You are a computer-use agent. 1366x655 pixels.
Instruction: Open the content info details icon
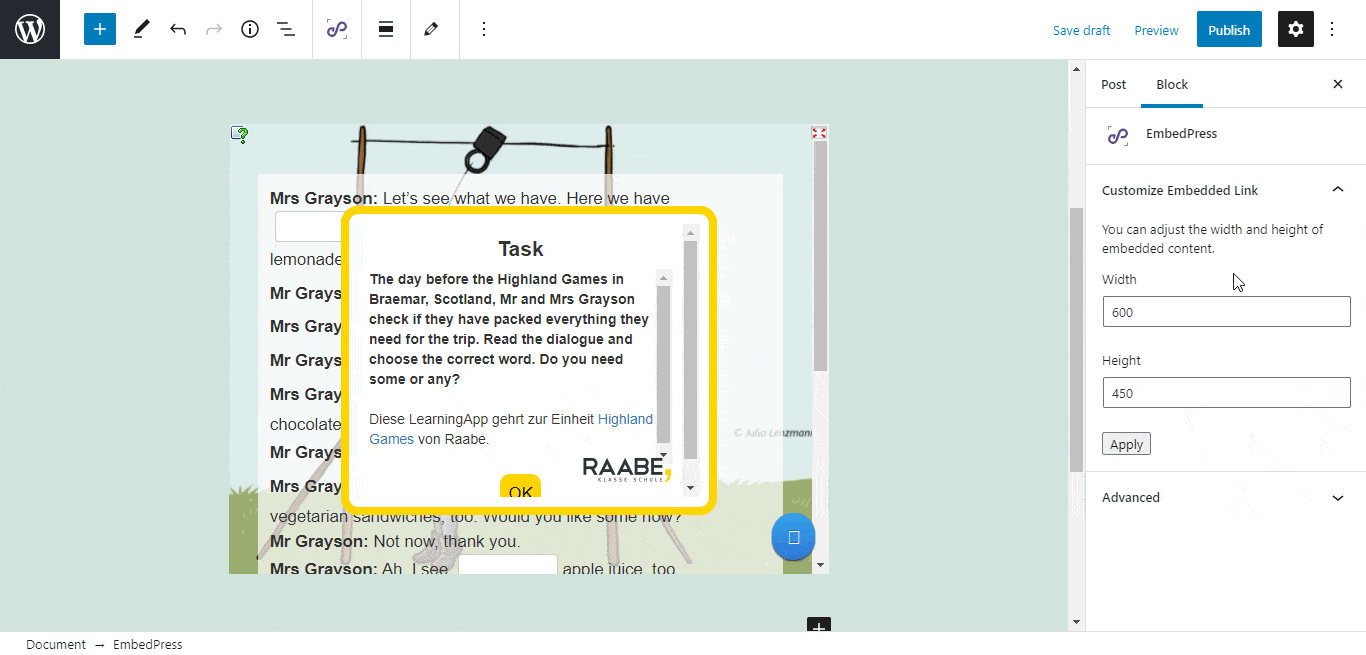(250, 29)
